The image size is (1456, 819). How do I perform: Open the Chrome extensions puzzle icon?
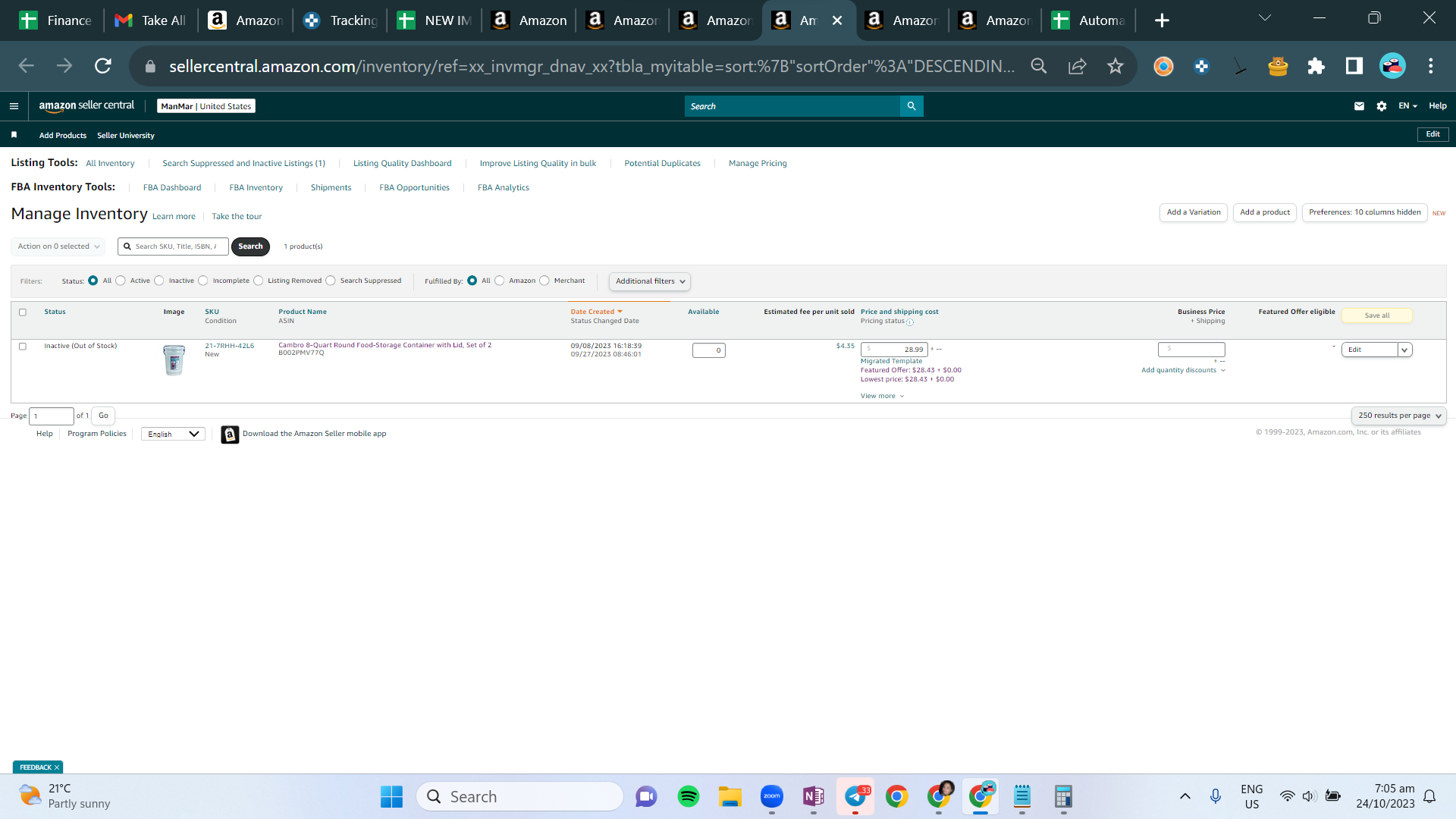click(x=1316, y=66)
